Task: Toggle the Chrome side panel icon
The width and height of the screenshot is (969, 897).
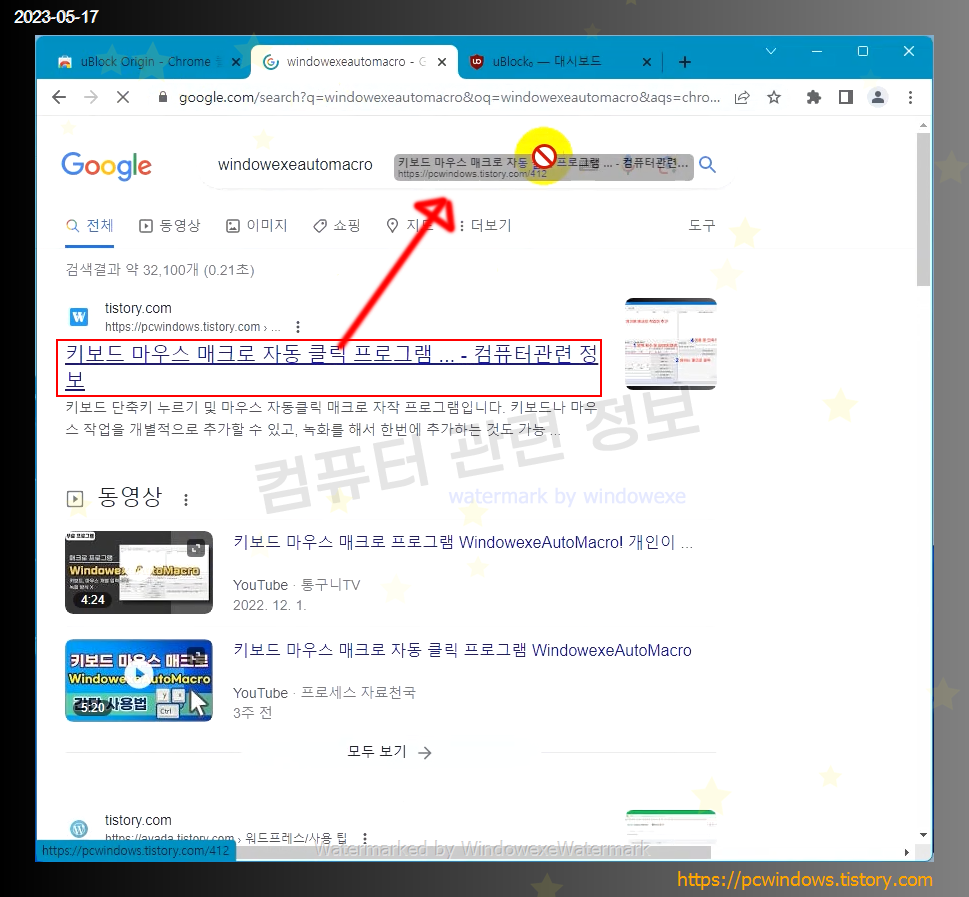Action: click(x=845, y=97)
